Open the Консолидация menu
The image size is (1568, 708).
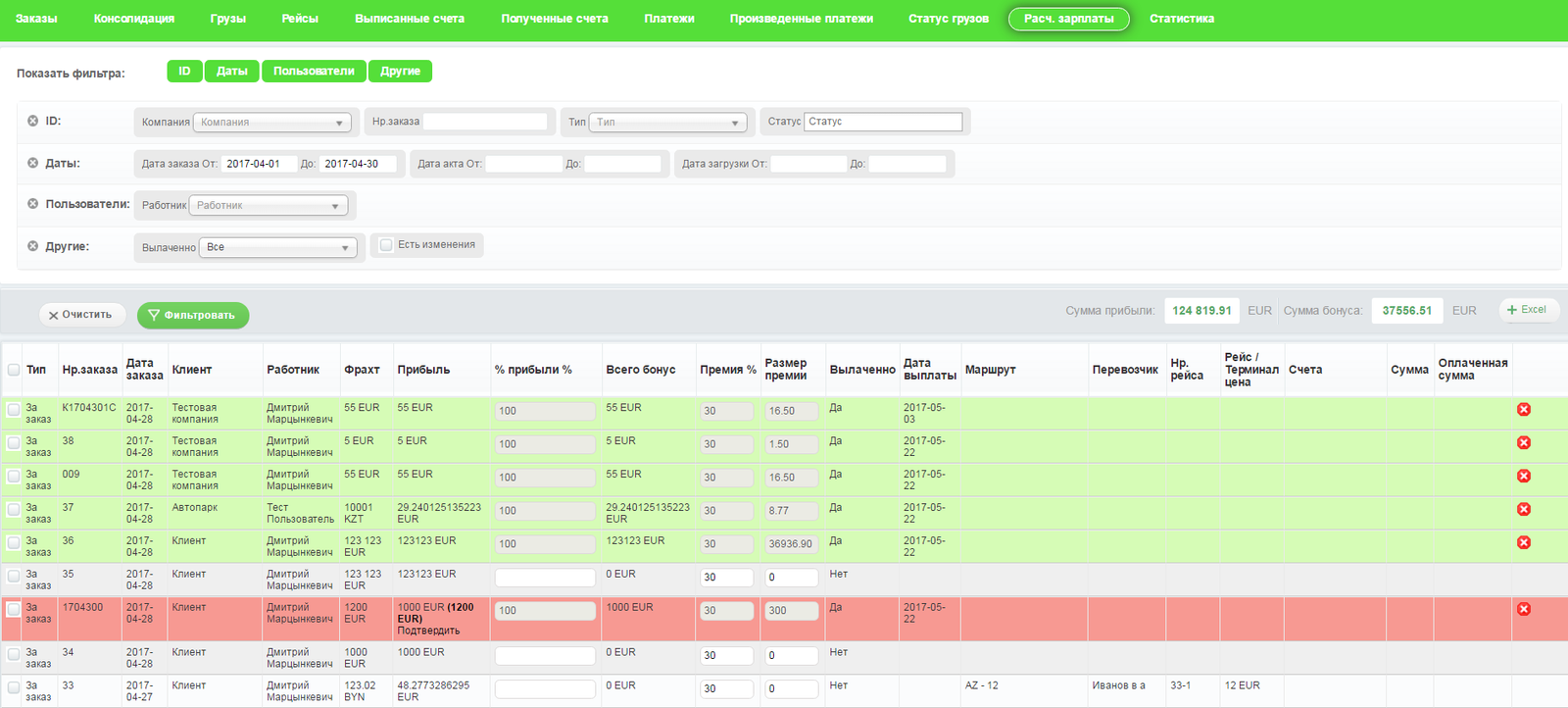[134, 19]
